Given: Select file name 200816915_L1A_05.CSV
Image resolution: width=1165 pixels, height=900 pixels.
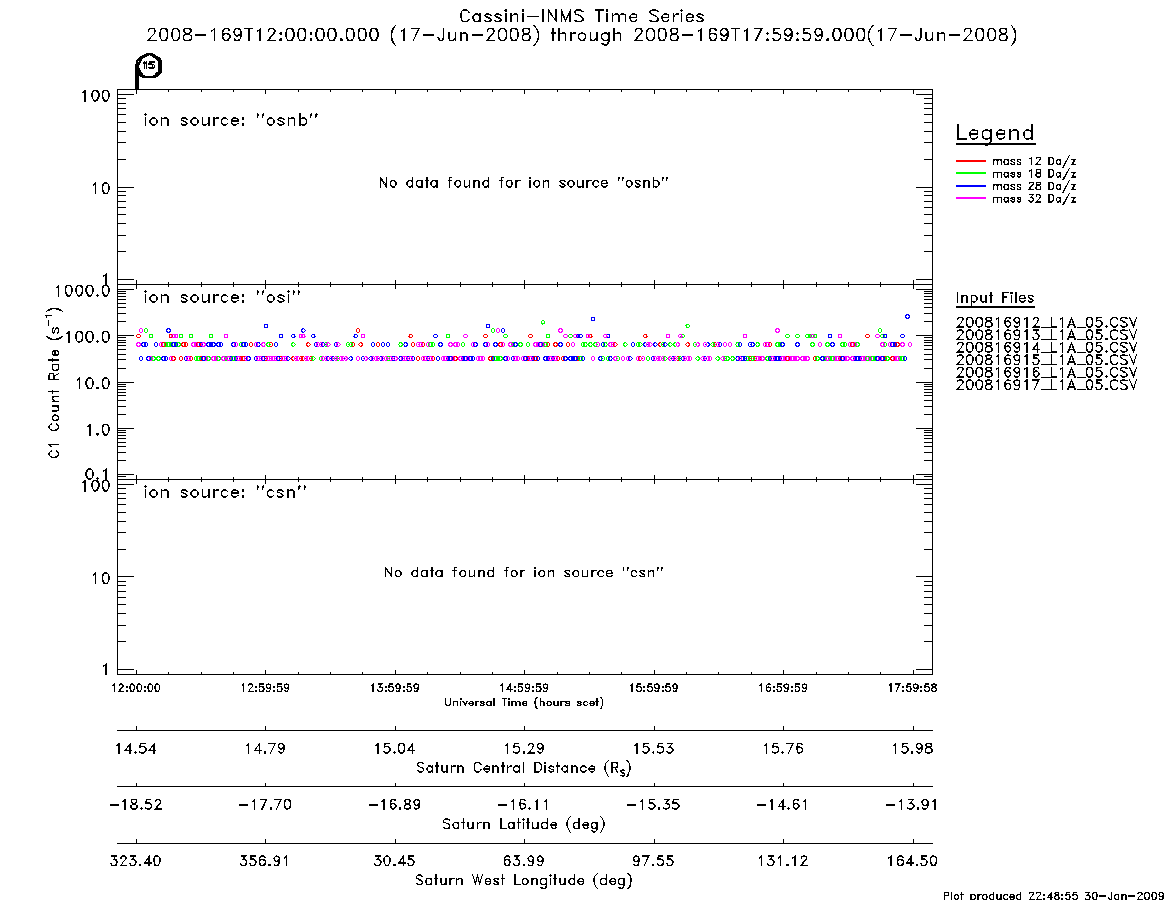Looking at the screenshot, I should pyautogui.click(x=1046, y=360).
